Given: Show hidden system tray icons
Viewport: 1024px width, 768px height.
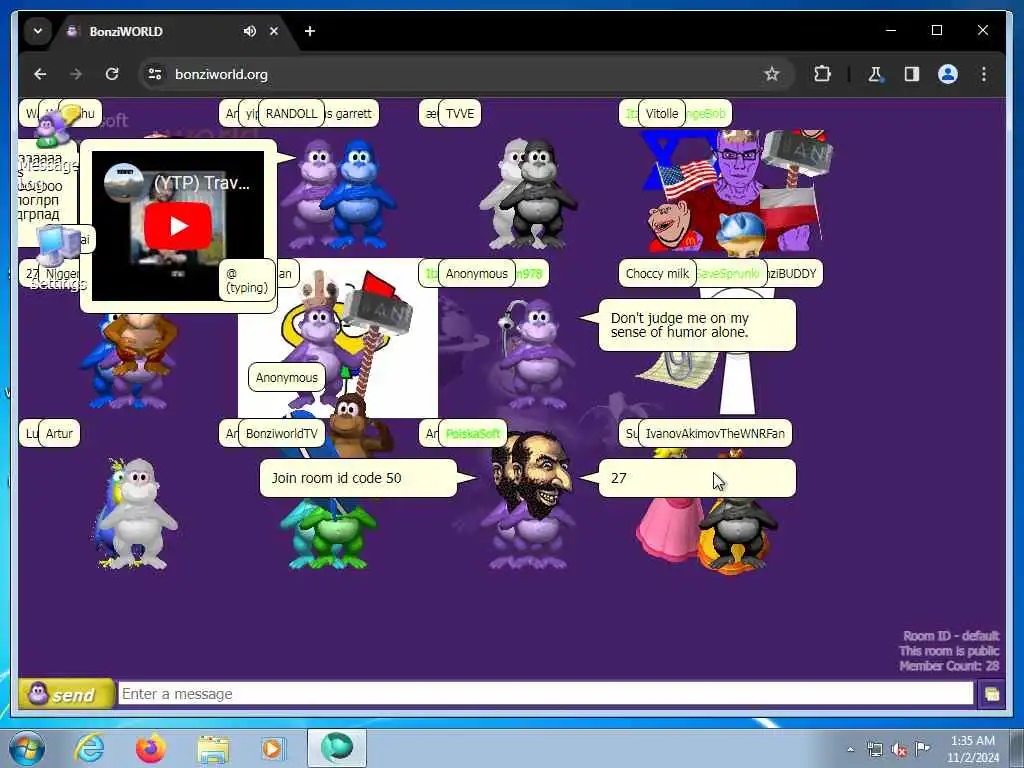Looking at the screenshot, I should point(850,749).
